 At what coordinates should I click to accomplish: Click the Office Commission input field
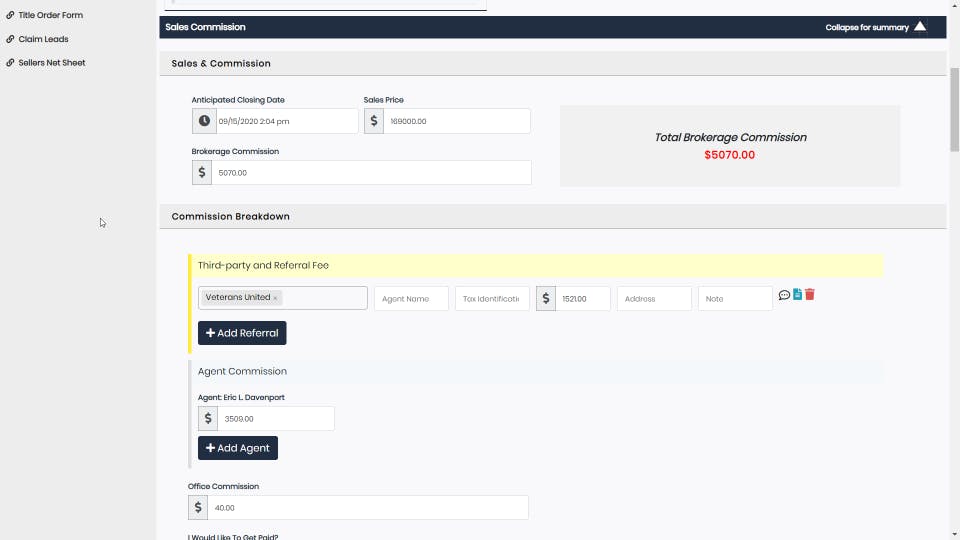[x=367, y=508]
